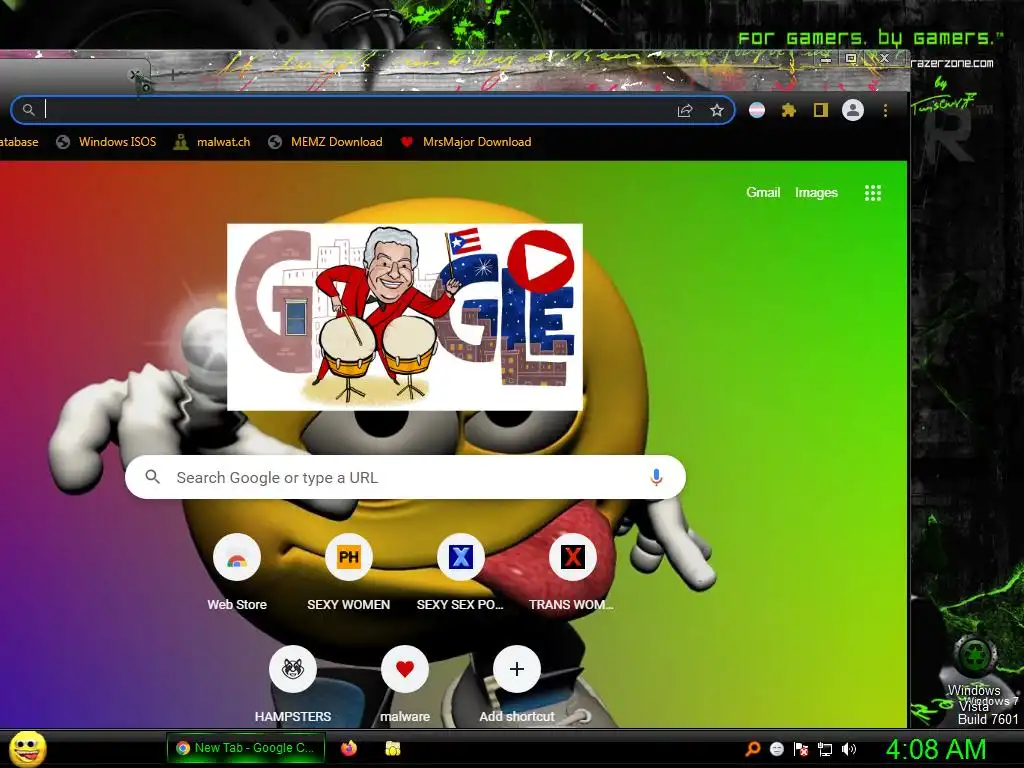Open the Windows ISOS bookmark
The width and height of the screenshot is (1024, 768).
(106, 142)
